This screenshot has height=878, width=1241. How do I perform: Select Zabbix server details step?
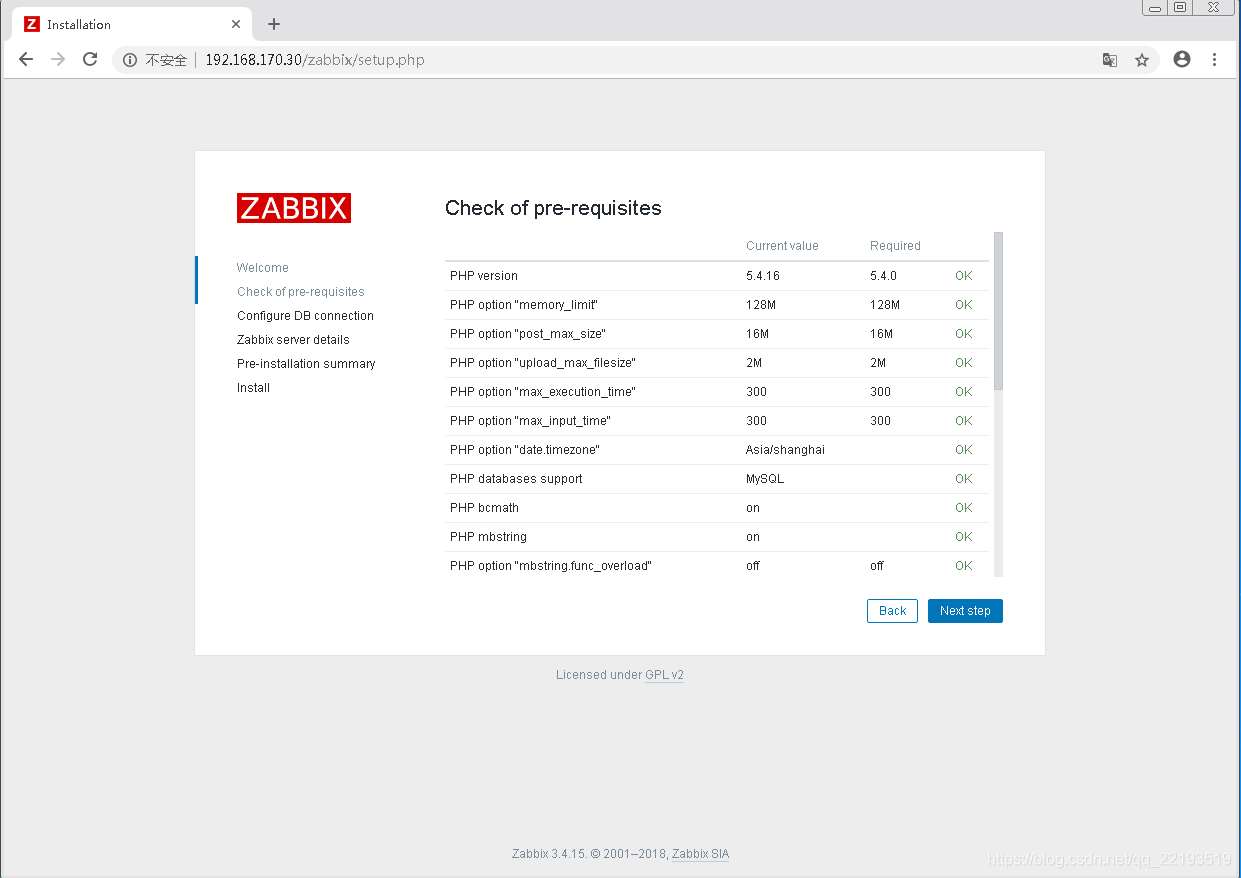coord(293,340)
